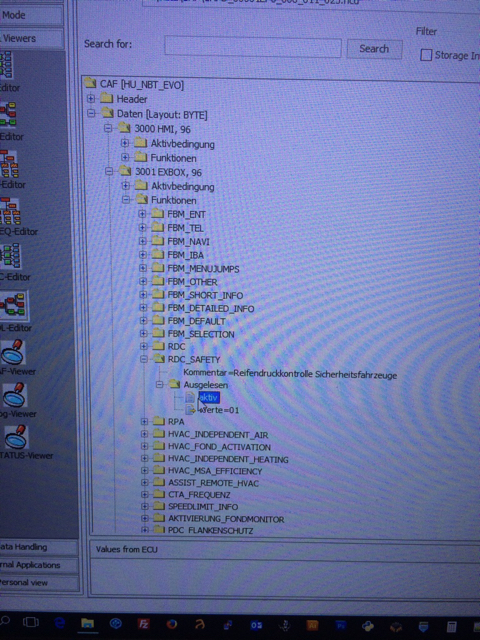Click the Search button
The width and height of the screenshot is (480, 640).
tap(374, 49)
